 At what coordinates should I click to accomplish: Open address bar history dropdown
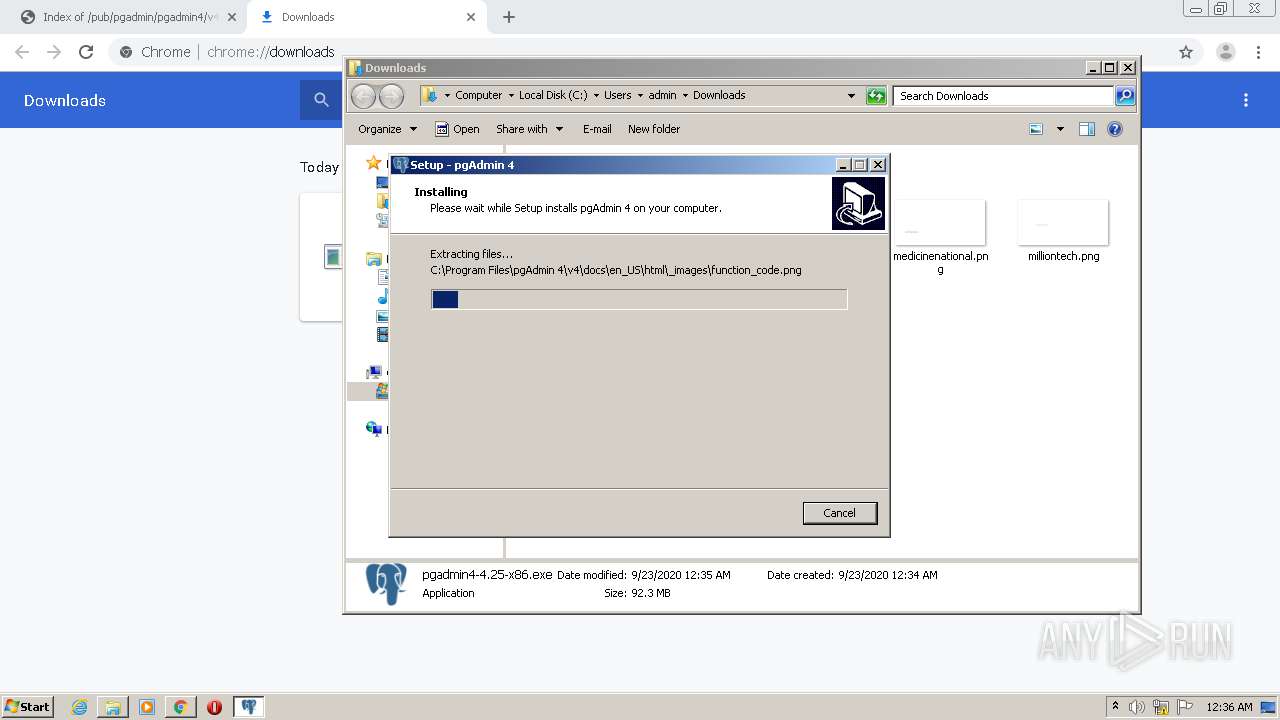pos(851,96)
